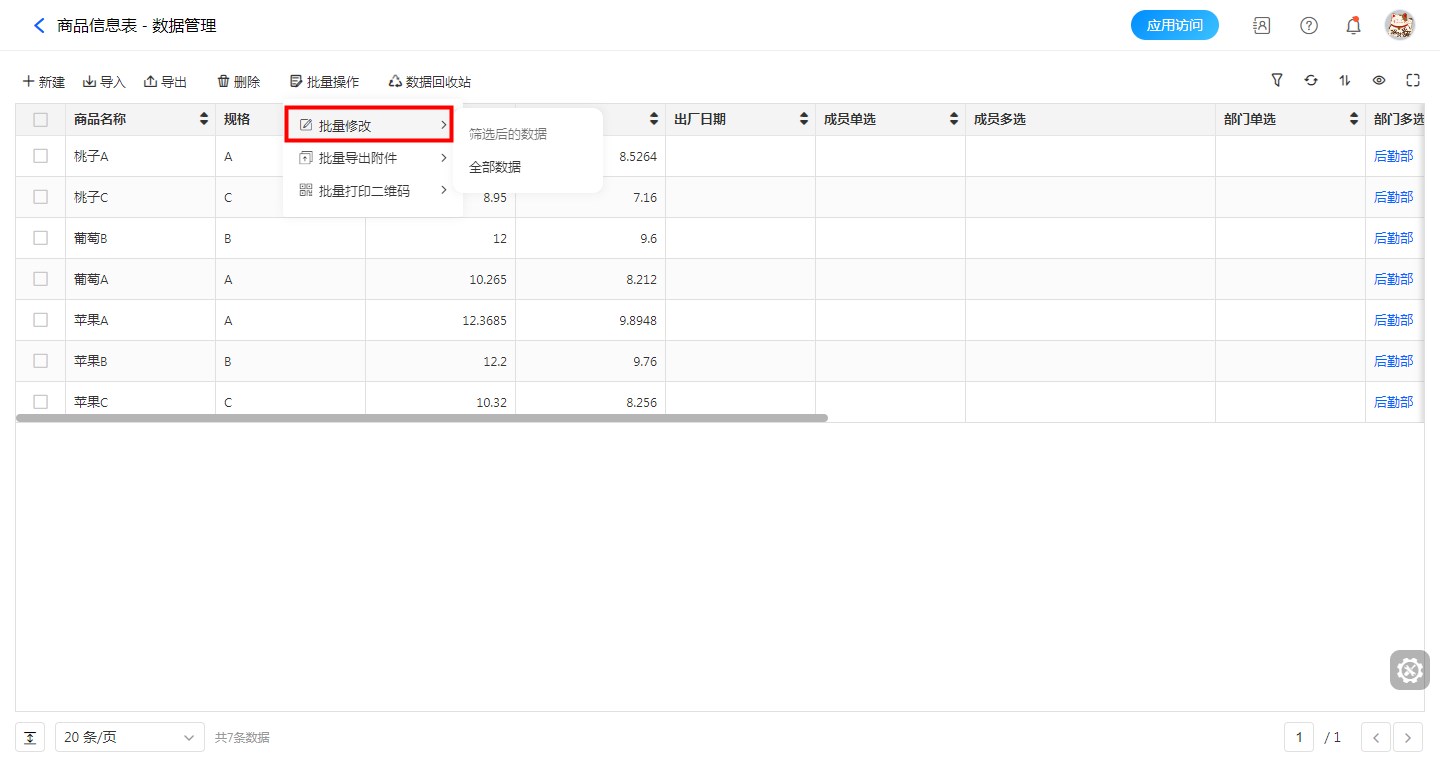Choose 全部数据 in the submenu
1440x757 pixels.
[495, 167]
